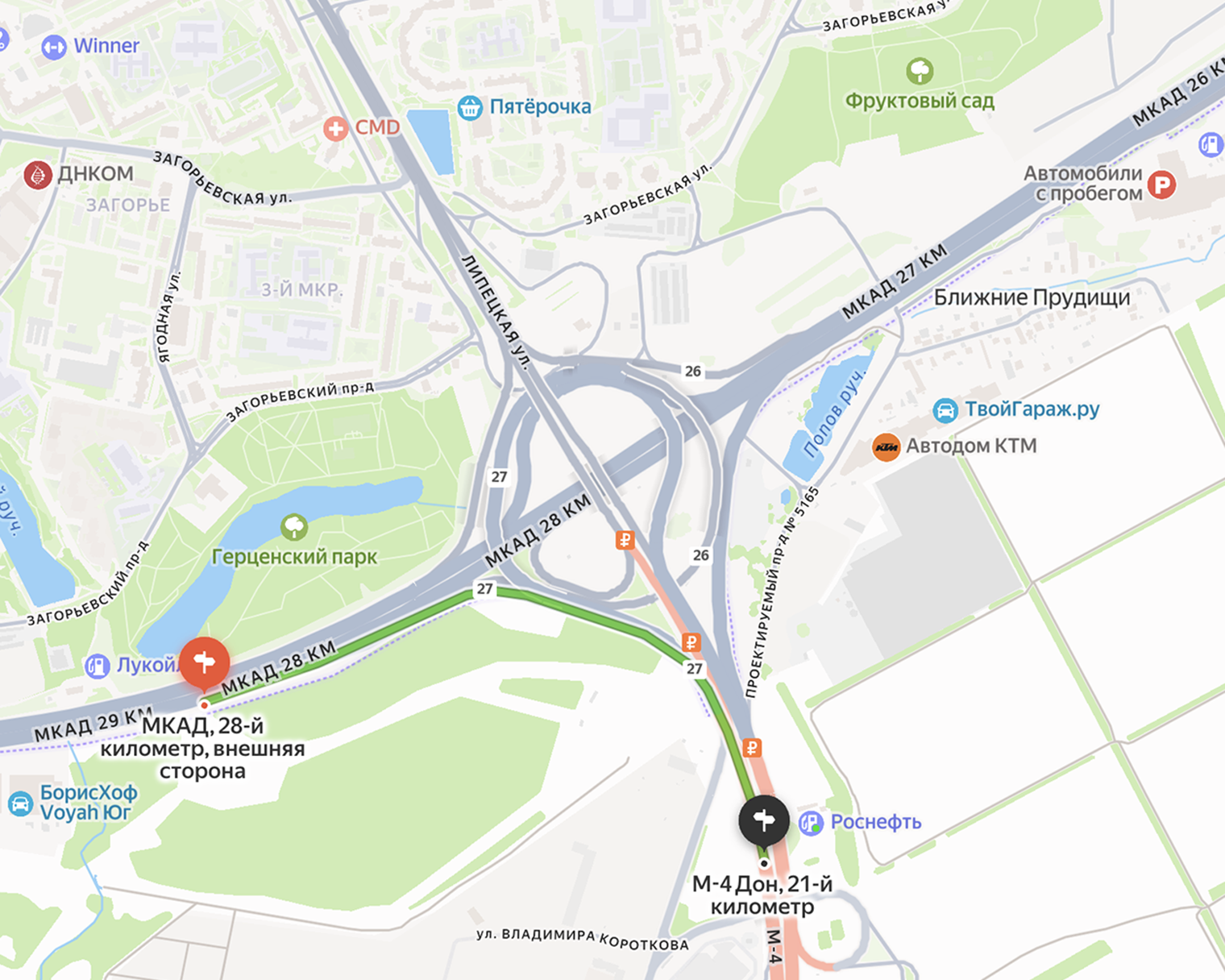Image resolution: width=1225 pixels, height=980 pixels.
Task: Select the toll ruble marker above Роснефть
Action: (752, 748)
